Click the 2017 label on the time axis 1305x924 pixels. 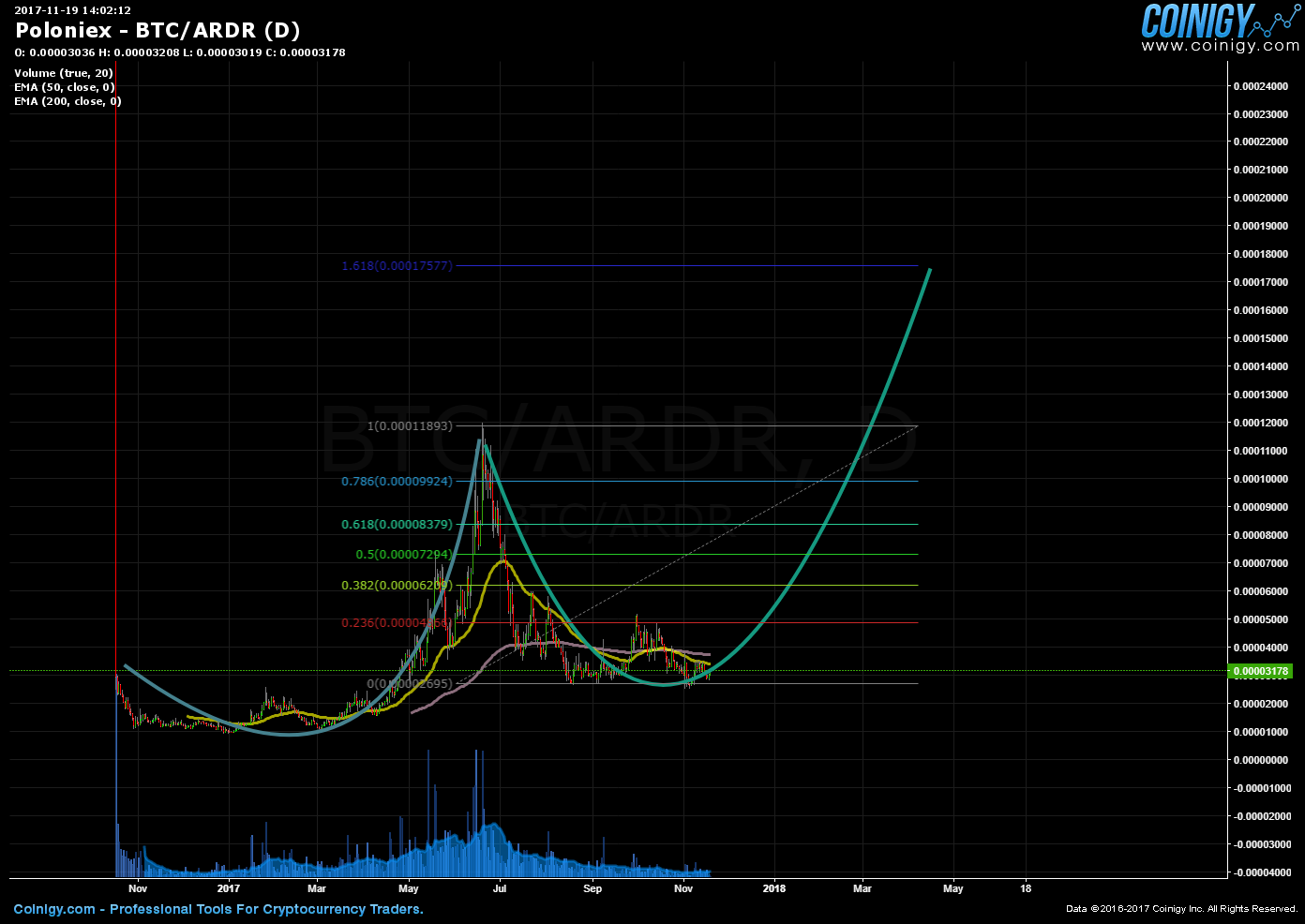(x=228, y=888)
